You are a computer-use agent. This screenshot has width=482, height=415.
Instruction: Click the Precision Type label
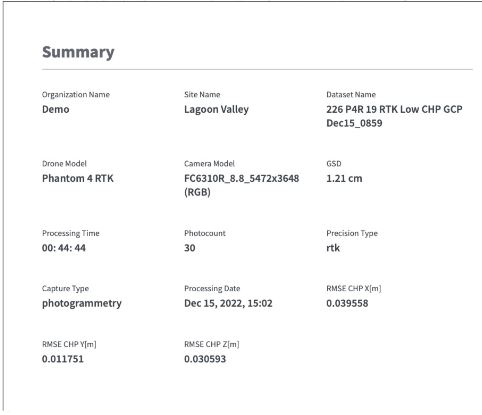[x=352, y=233]
